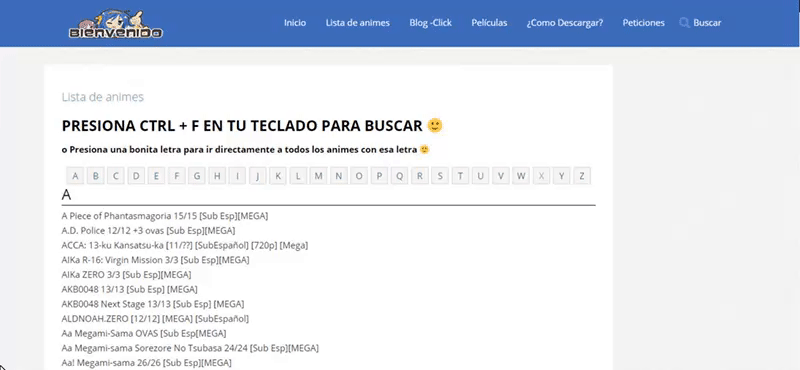Jump to letter G section
Screen dimensions: 800x370
[197, 176]
